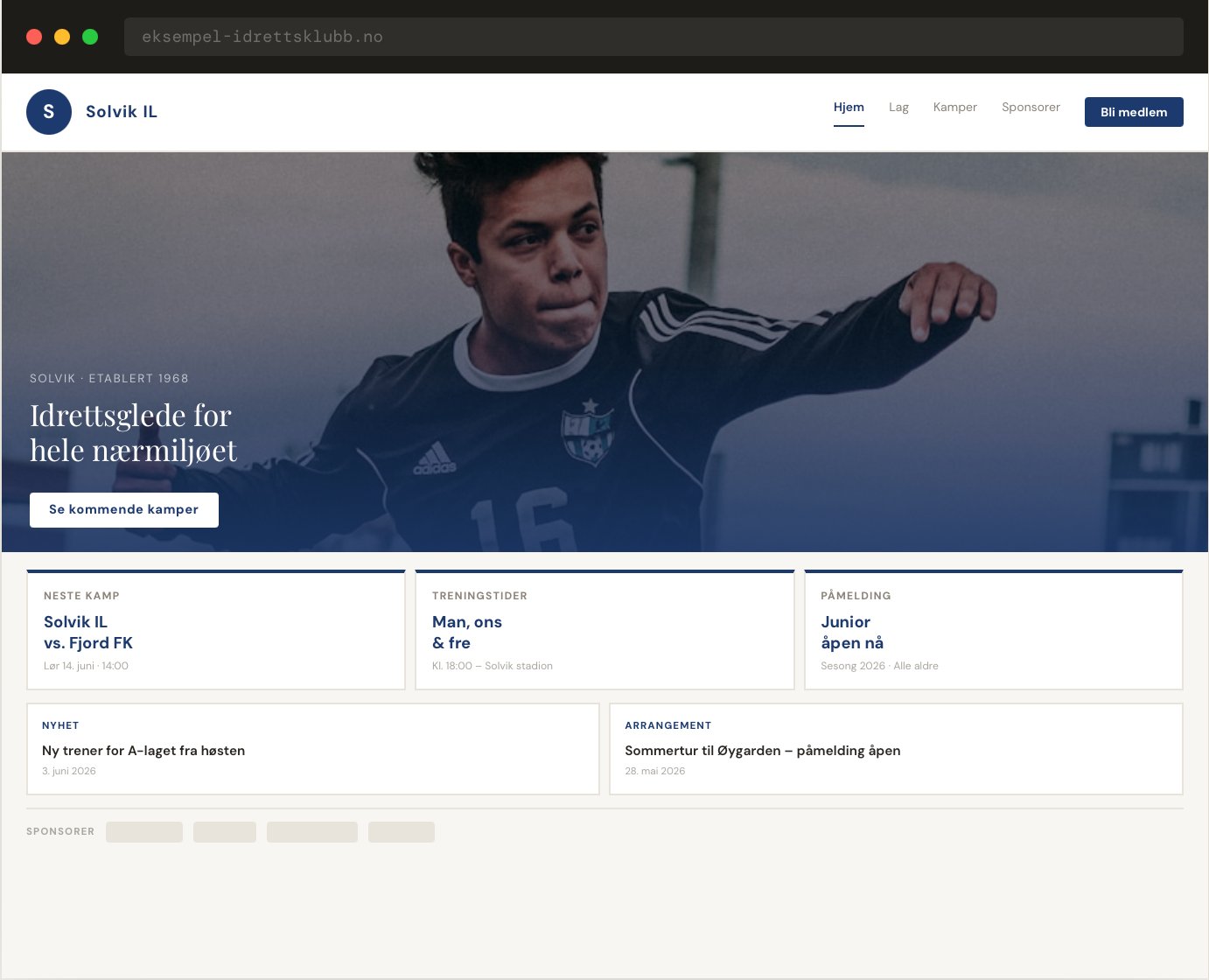Click the first sponsor placeholder logo
Viewport: 1209px width, 980px height.
pyautogui.click(x=144, y=832)
